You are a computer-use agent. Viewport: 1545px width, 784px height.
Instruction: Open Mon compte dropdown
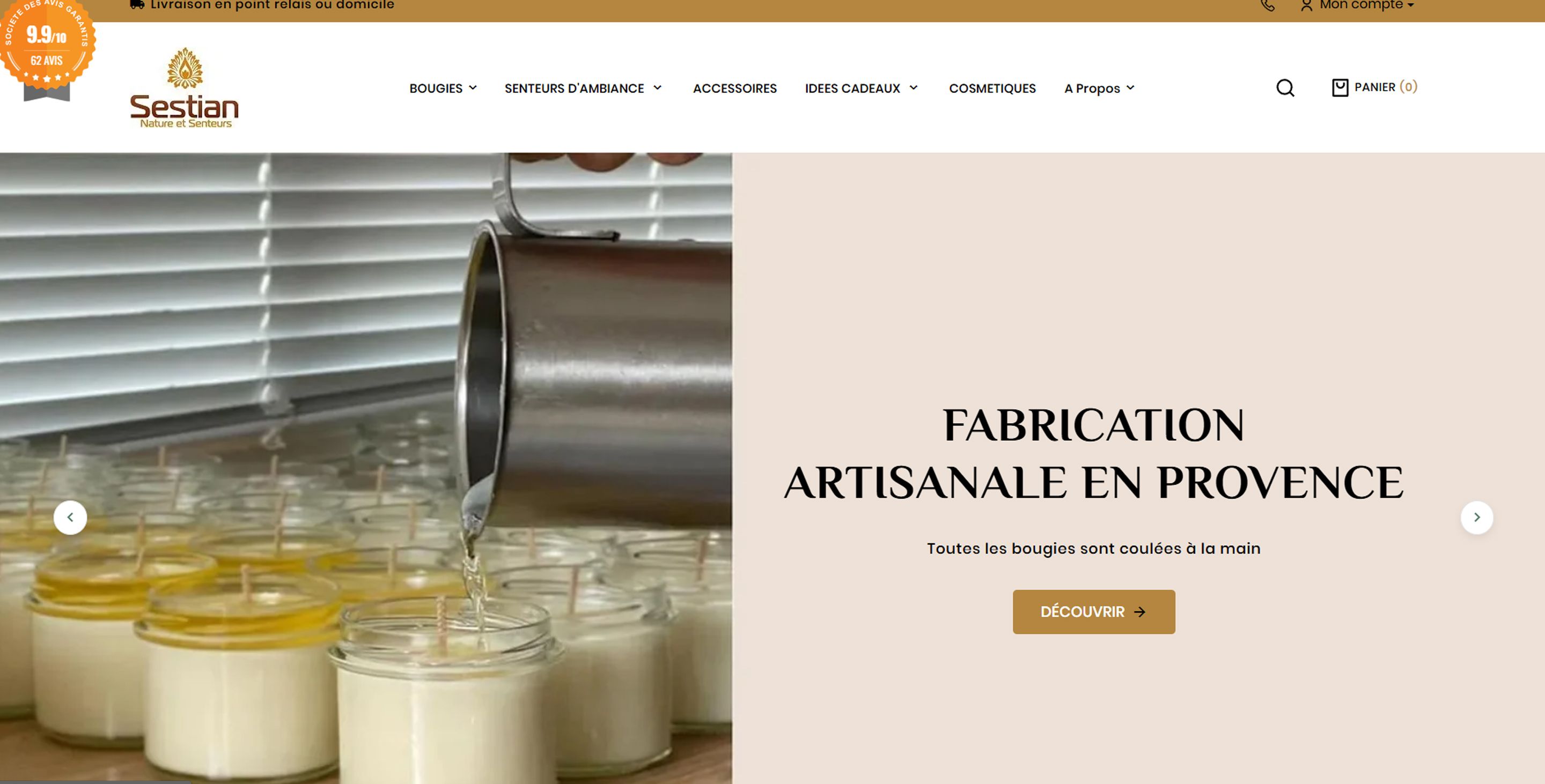click(x=1367, y=5)
